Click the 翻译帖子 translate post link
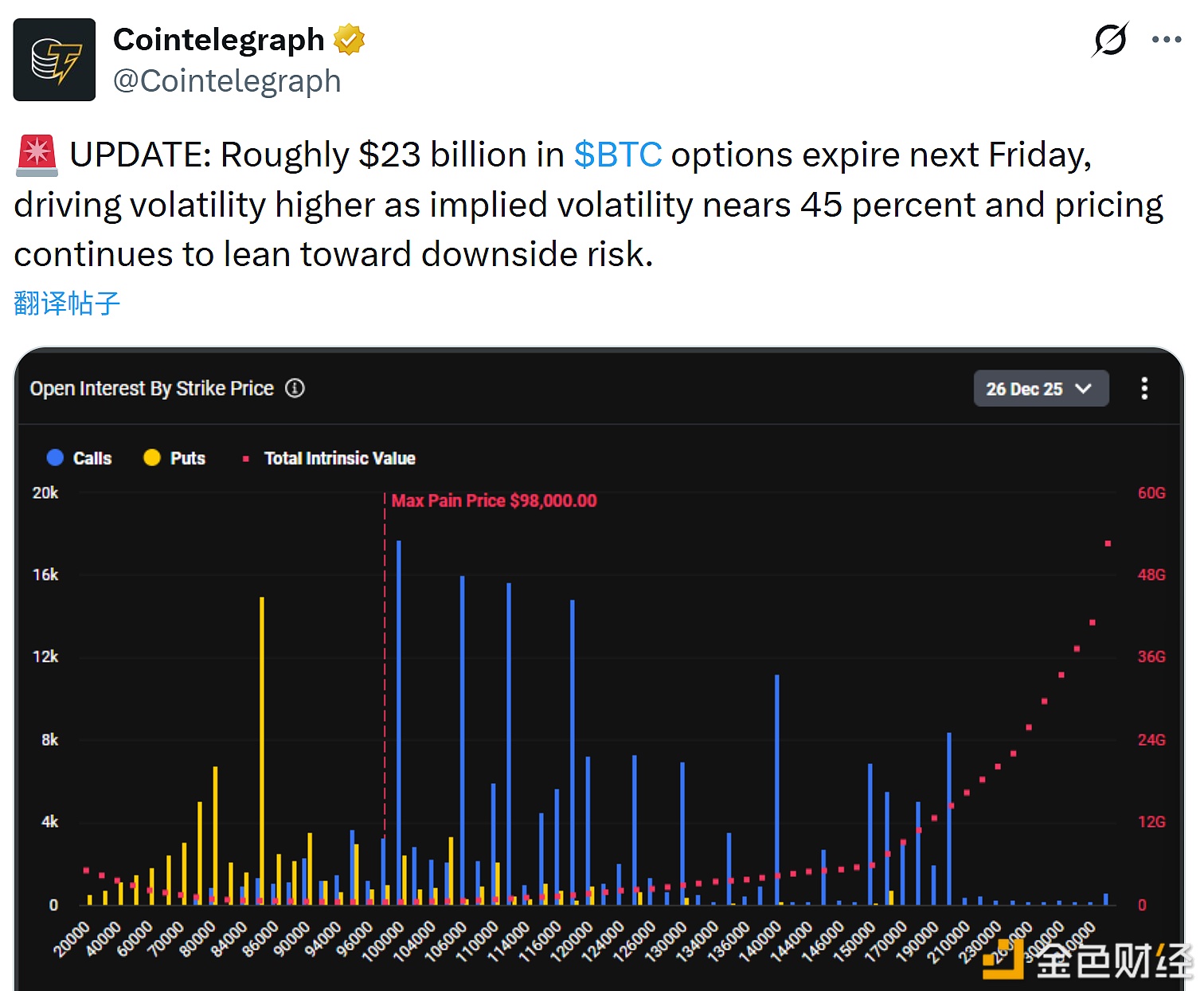 click(67, 304)
